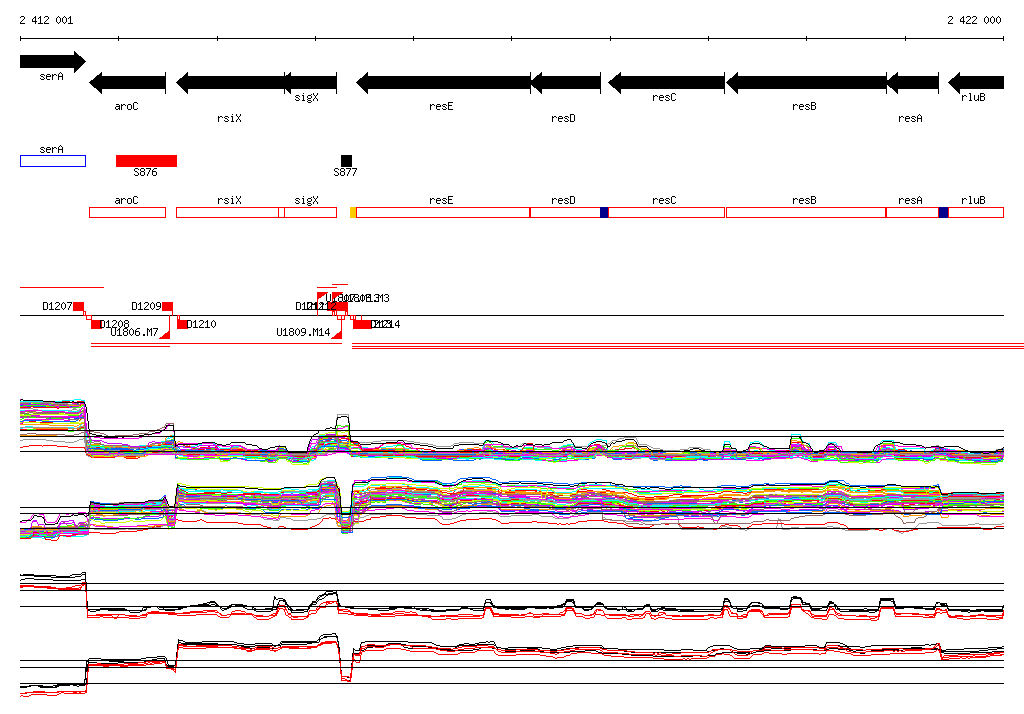Click the D1207 label text
Image resolution: width=1024 pixels, height=714 pixels.
pyautogui.click(x=57, y=306)
